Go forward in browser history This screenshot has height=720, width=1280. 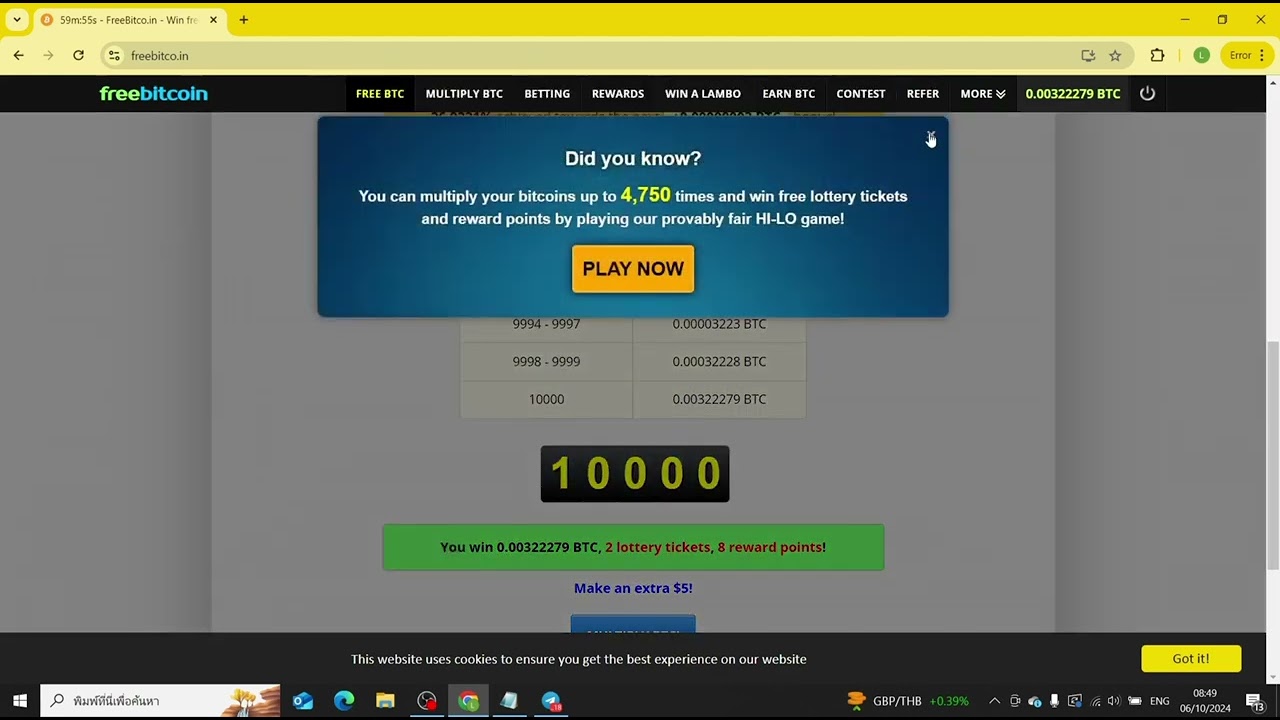48,55
